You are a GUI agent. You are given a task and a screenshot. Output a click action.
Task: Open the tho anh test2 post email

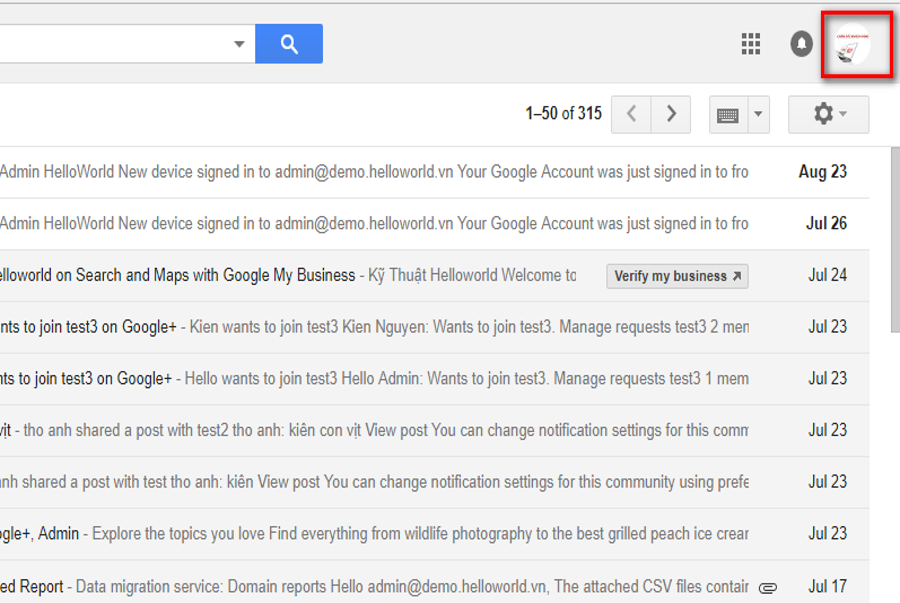(x=435, y=430)
